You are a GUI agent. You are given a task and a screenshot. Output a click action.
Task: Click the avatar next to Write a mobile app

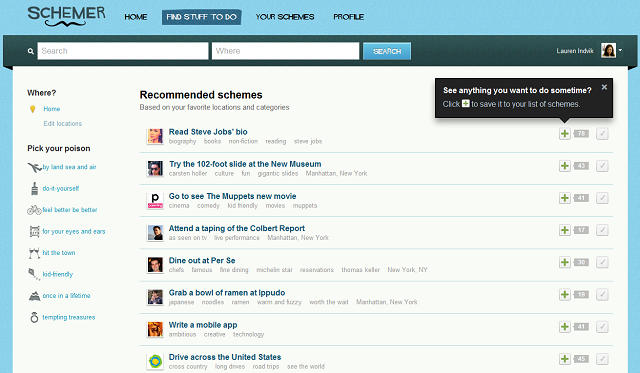tap(155, 329)
